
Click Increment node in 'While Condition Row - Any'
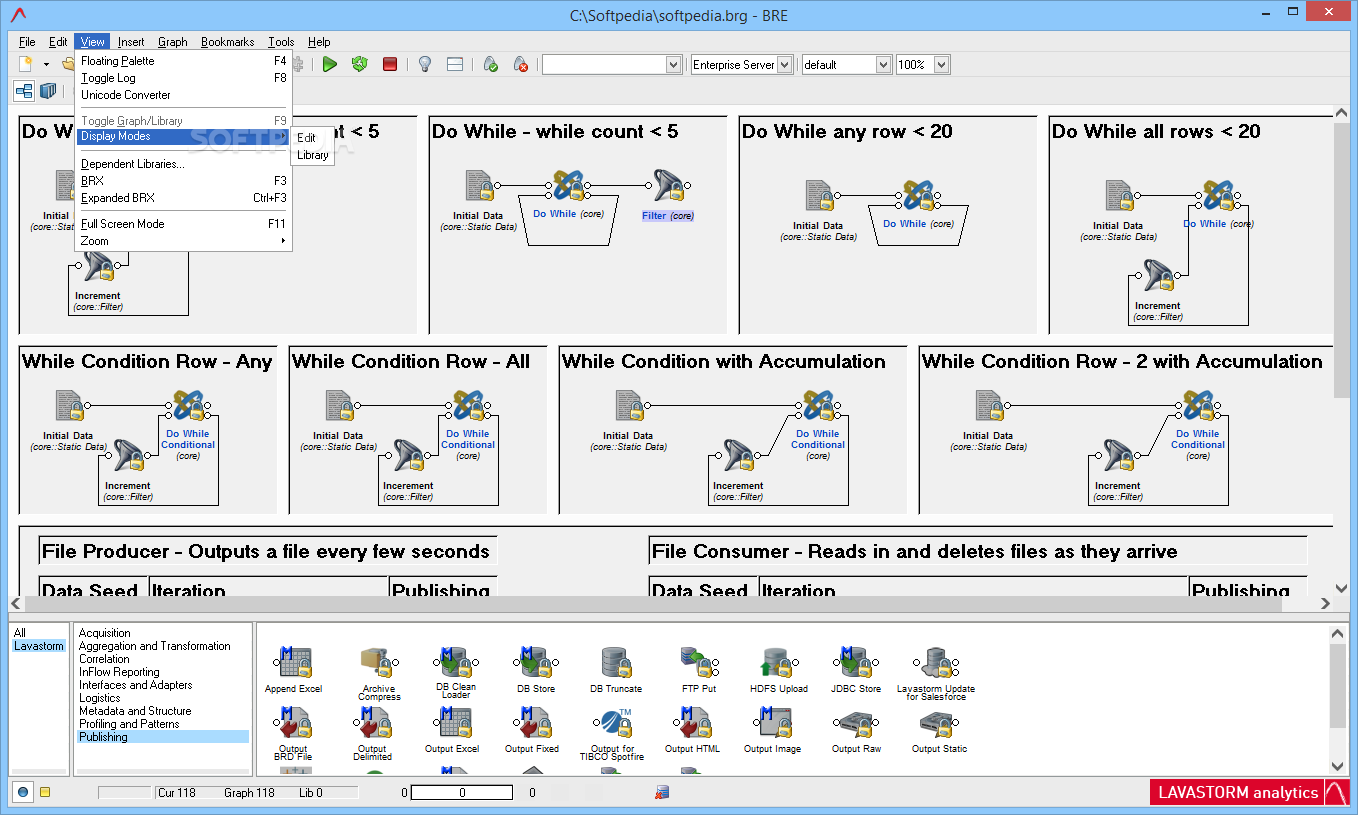pyautogui.click(x=128, y=457)
